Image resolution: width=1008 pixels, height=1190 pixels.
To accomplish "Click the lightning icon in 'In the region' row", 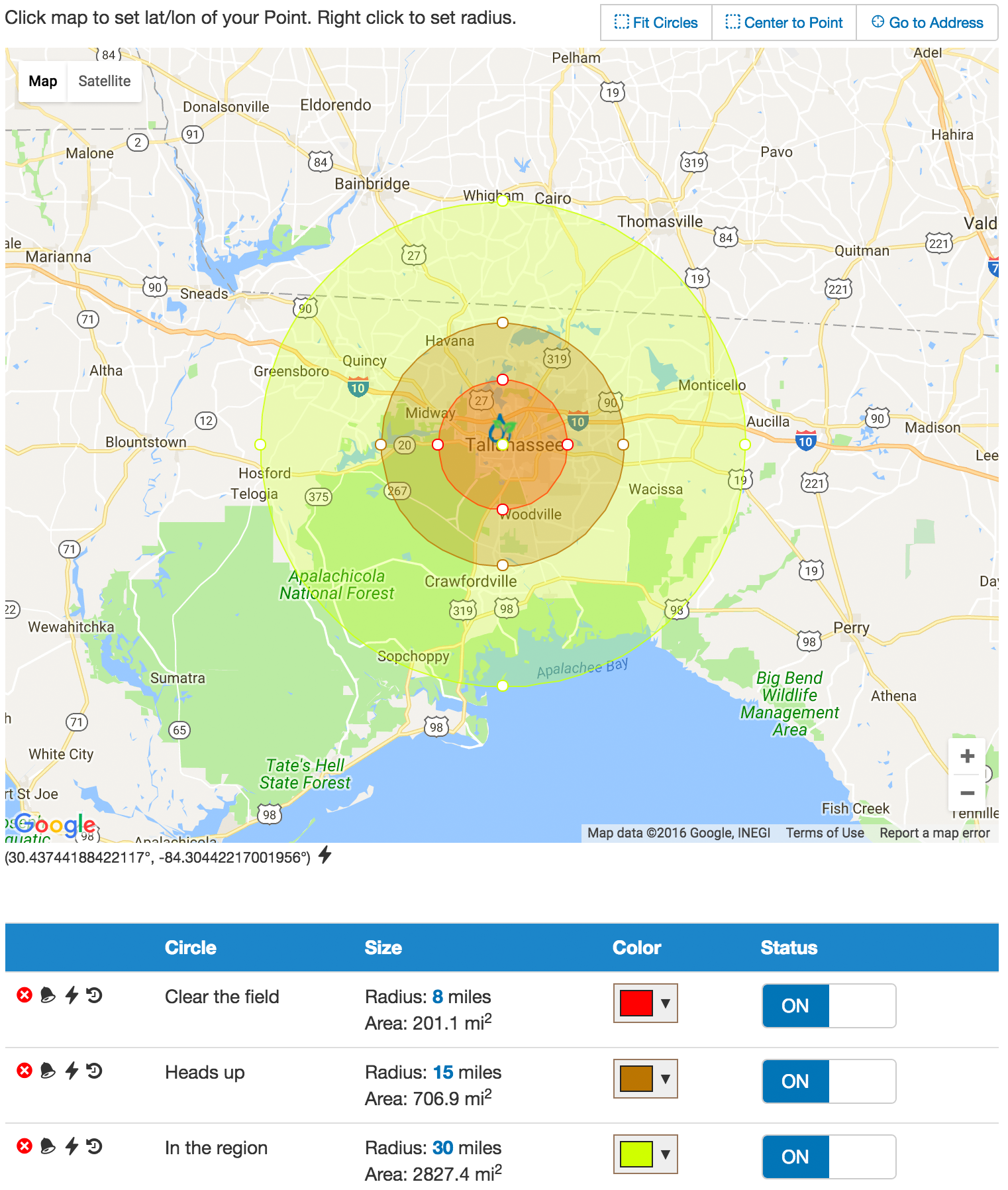I will pos(72,1146).
